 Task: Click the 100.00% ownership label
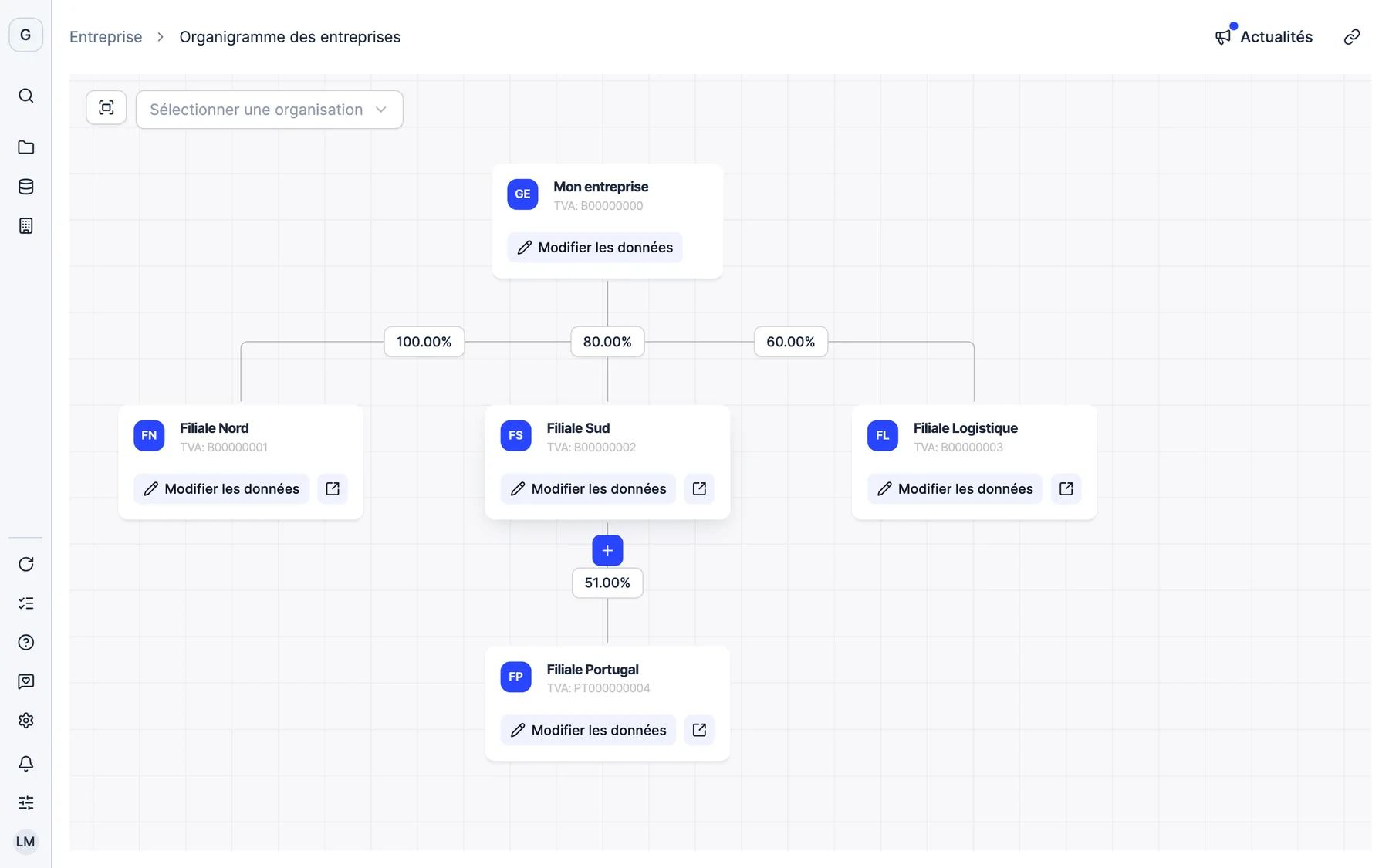(x=424, y=342)
